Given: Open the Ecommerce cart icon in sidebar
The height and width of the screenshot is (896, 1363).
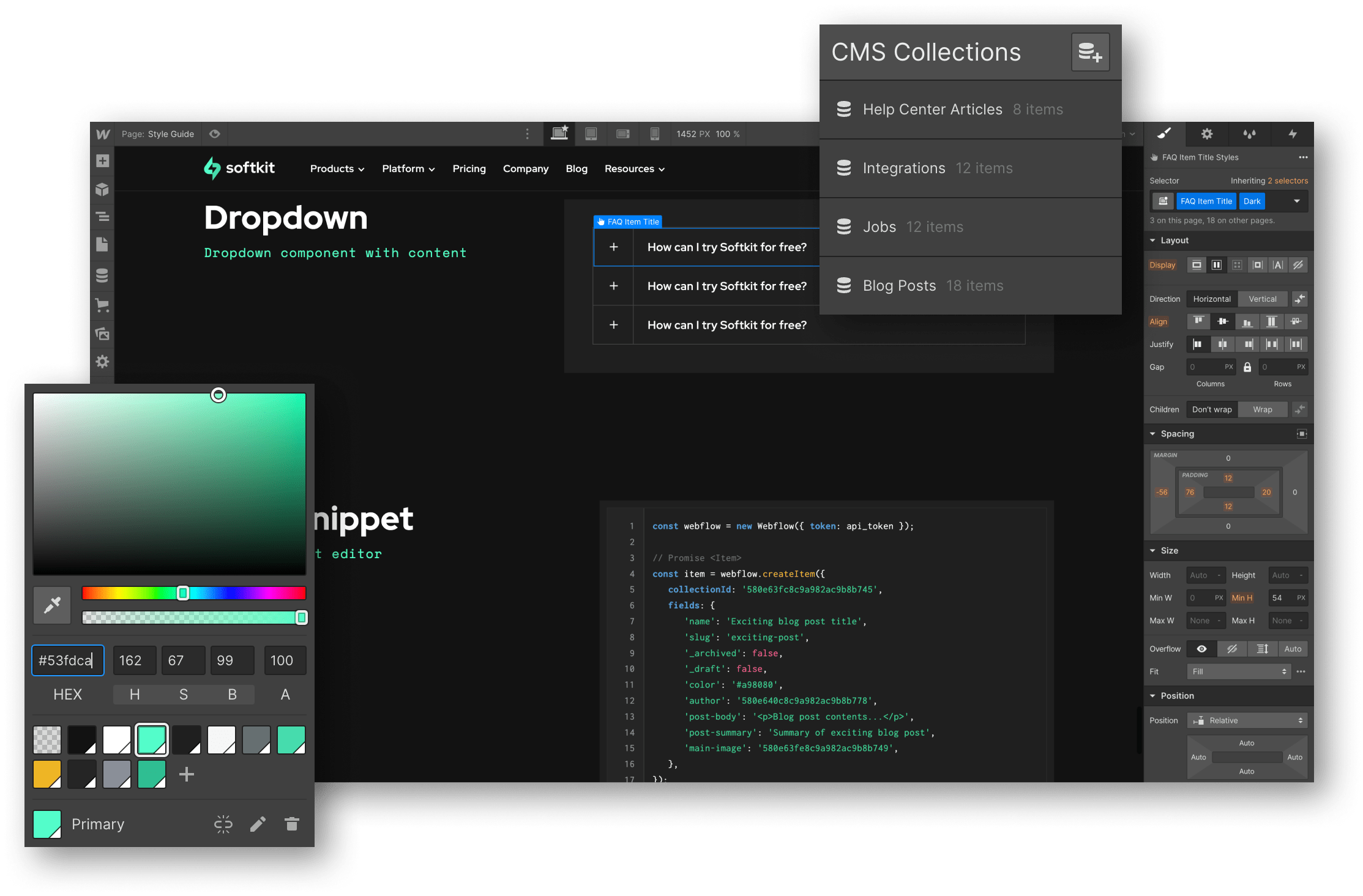Looking at the screenshot, I should 102,305.
